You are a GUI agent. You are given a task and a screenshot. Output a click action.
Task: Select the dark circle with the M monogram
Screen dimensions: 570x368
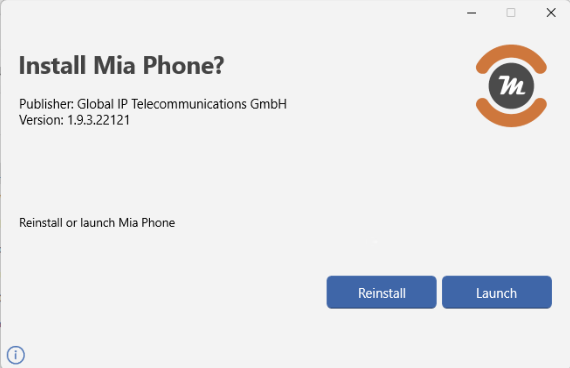[x=511, y=86]
